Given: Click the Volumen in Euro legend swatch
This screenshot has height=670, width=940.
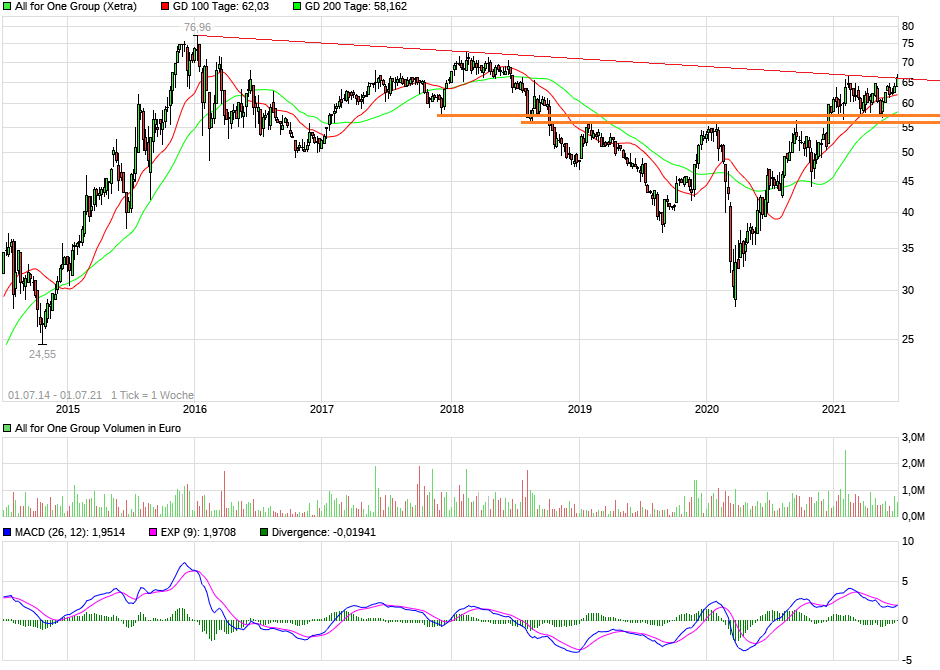Looking at the screenshot, I should coord(7,428).
